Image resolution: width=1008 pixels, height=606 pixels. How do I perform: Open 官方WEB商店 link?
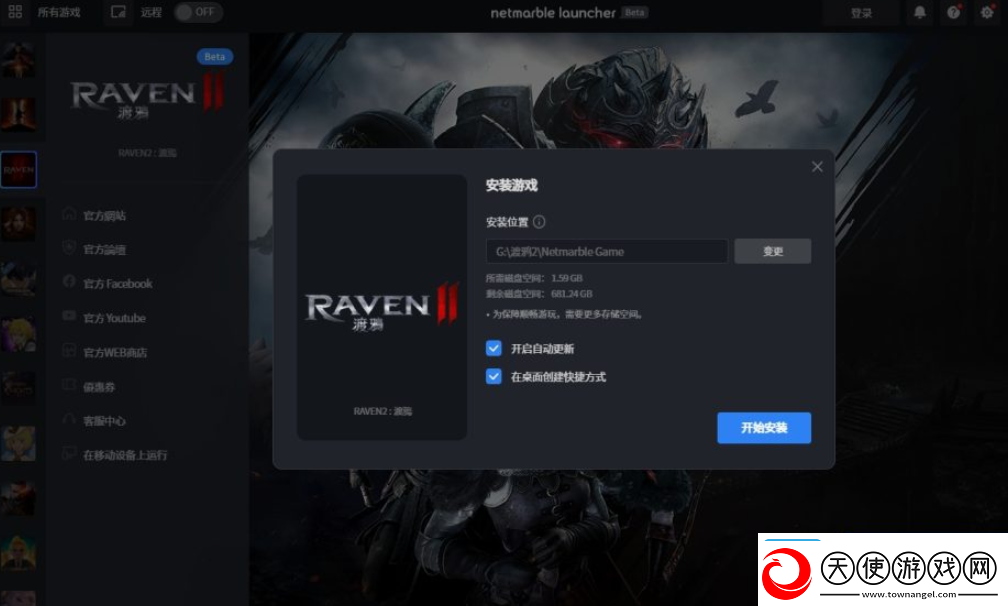pyautogui.click(x=115, y=352)
